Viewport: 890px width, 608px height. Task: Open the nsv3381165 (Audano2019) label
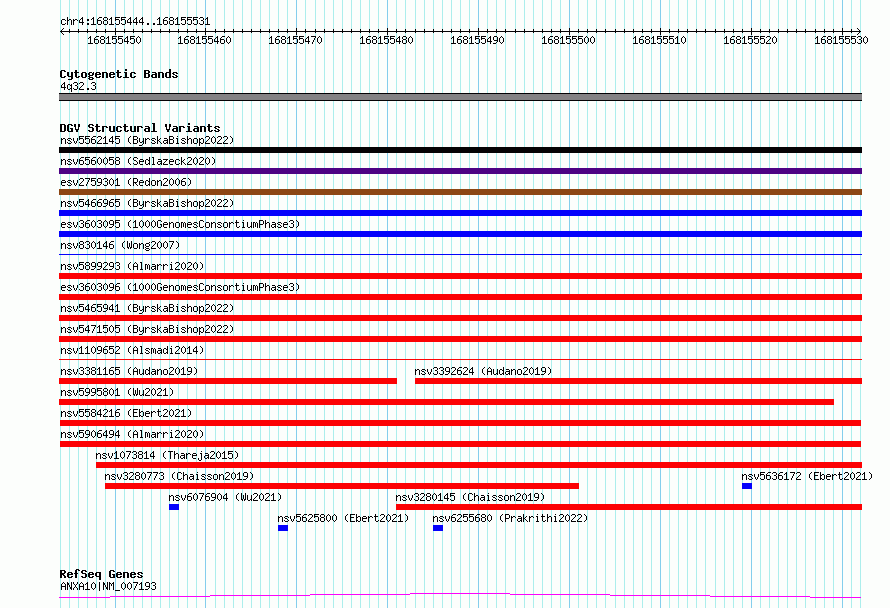coord(129,371)
